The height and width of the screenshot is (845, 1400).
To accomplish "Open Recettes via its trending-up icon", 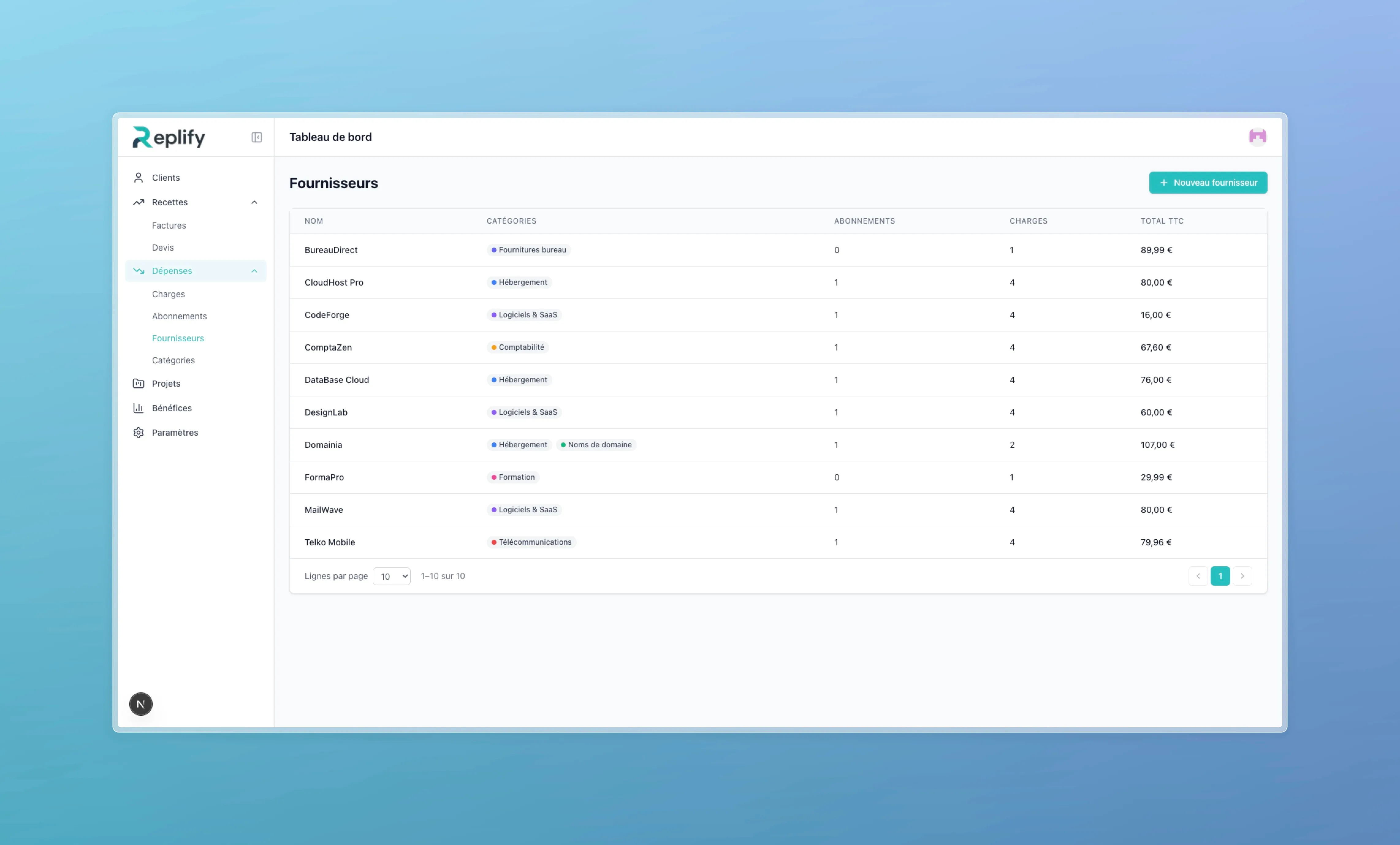I will (138, 202).
